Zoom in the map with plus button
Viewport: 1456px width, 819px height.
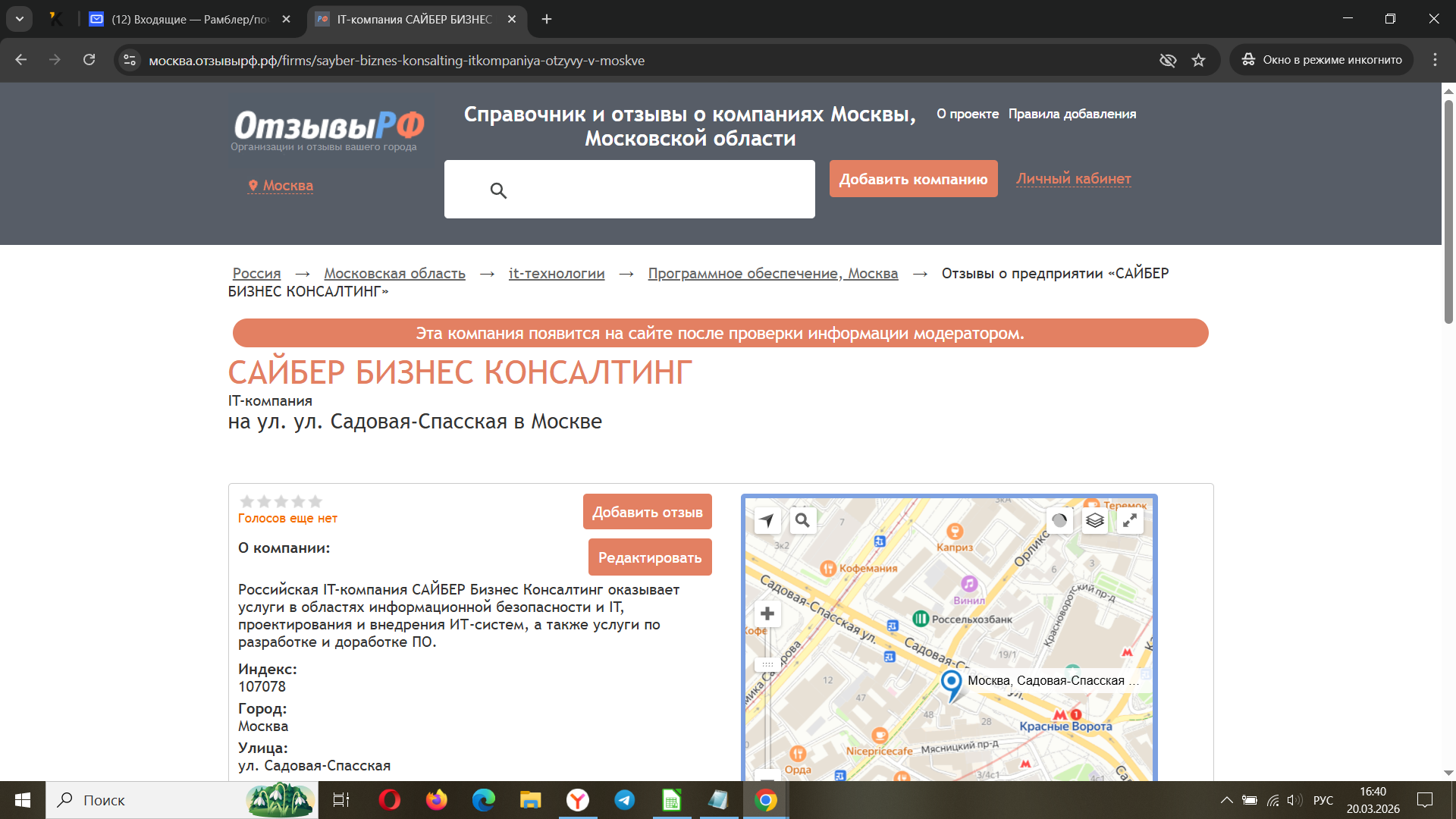767,613
